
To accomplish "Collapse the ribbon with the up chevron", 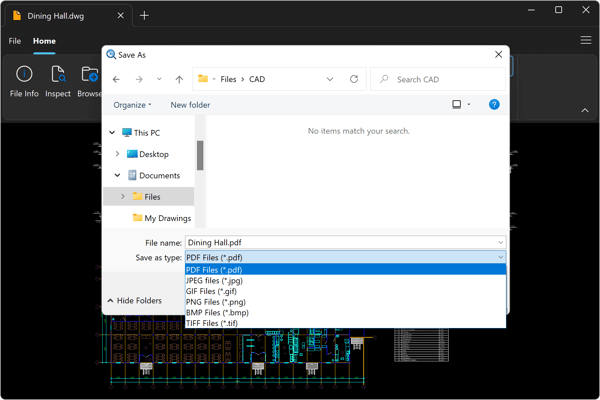I will (585, 110).
